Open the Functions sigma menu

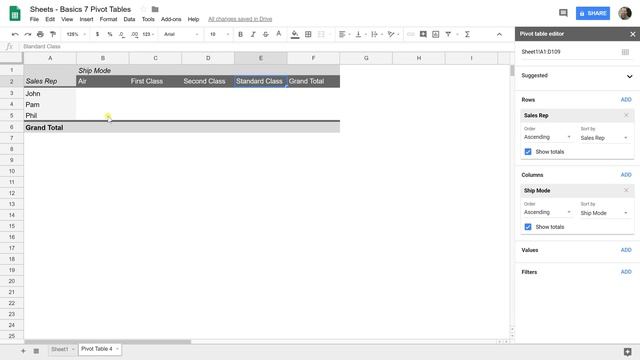pyautogui.click(x=467, y=34)
